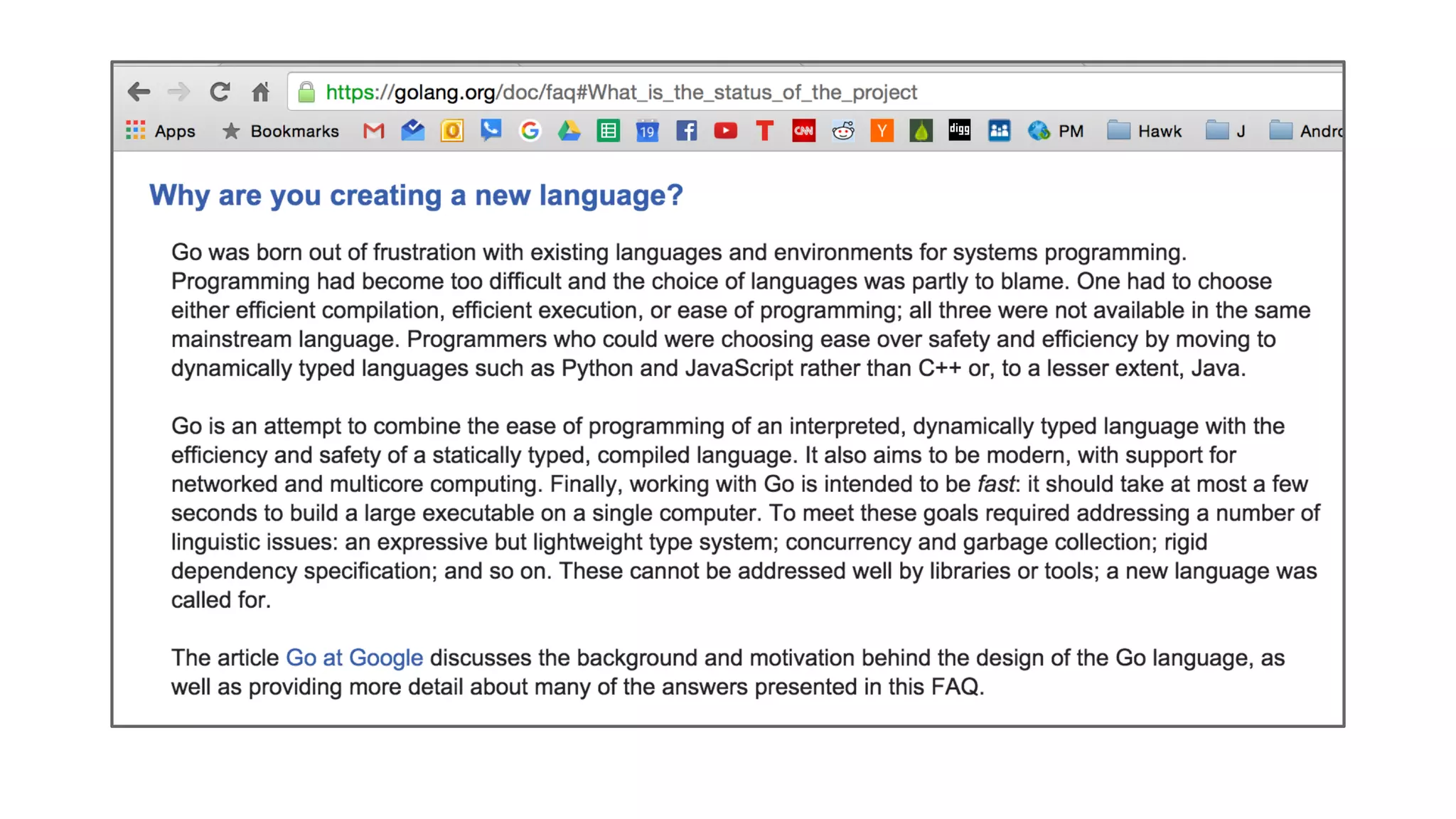Screen dimensions: 1456x819
Task: Open the starred Bookmarks item
Action: [x=281, y=131]
